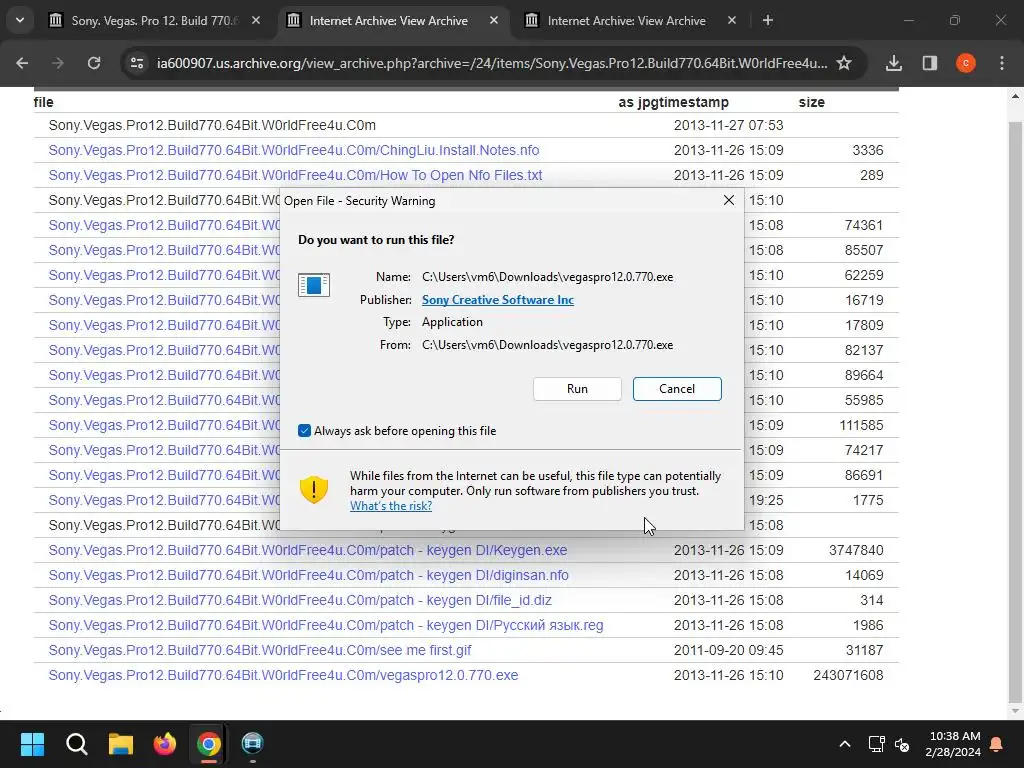Open site information icon in address bar
The height and width of the screenshot is (768, 1024).
click(x=137, y=63)
